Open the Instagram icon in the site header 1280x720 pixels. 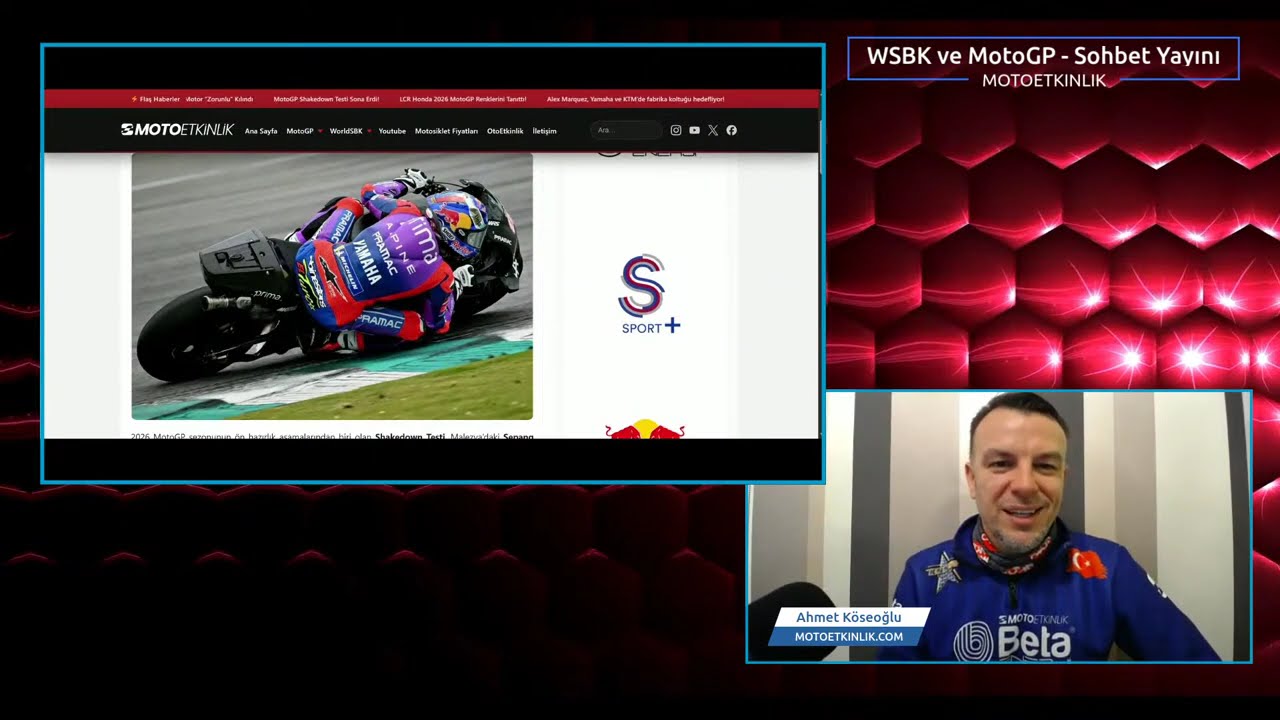point(676,130)
